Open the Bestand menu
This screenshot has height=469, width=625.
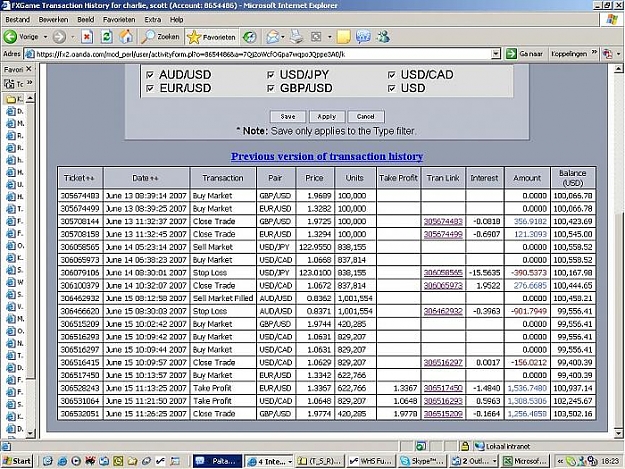point(18,20)
